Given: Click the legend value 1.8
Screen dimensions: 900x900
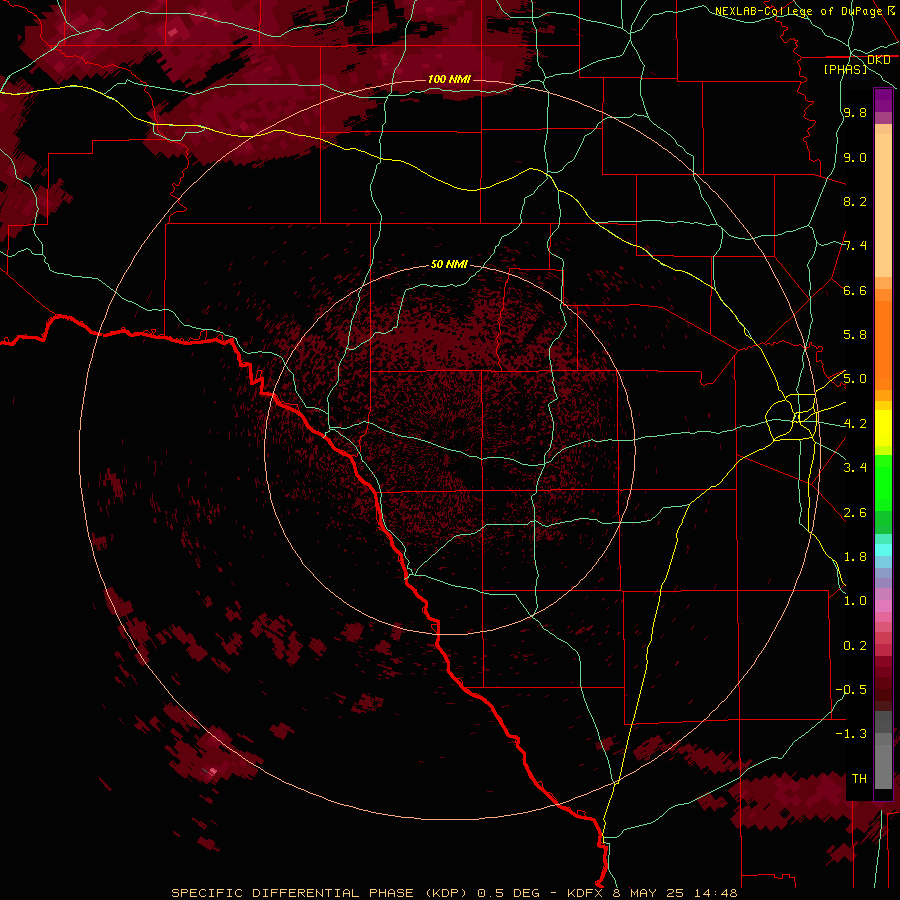Looking at the screenshot, I should tap(855, 557).
